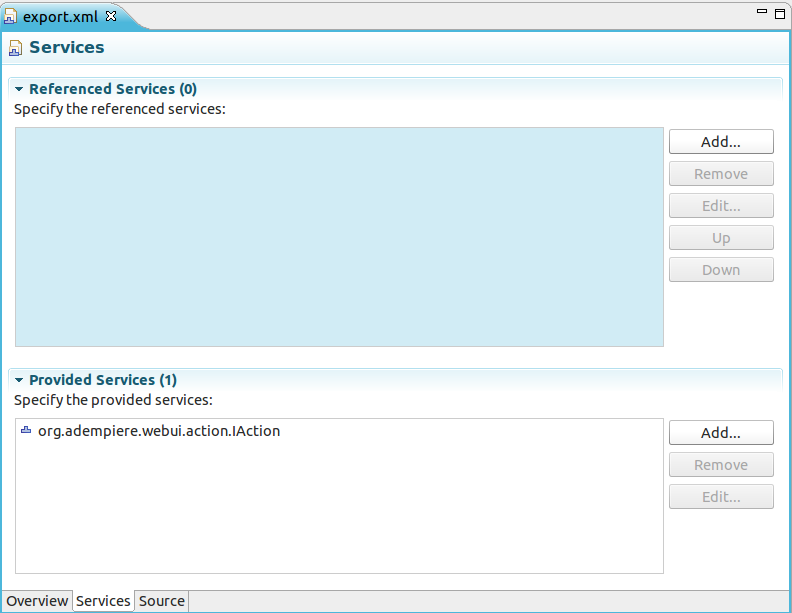Screen dimensions: 792x613
Task: Move the referenced service Down
Action: pos(721,270)
